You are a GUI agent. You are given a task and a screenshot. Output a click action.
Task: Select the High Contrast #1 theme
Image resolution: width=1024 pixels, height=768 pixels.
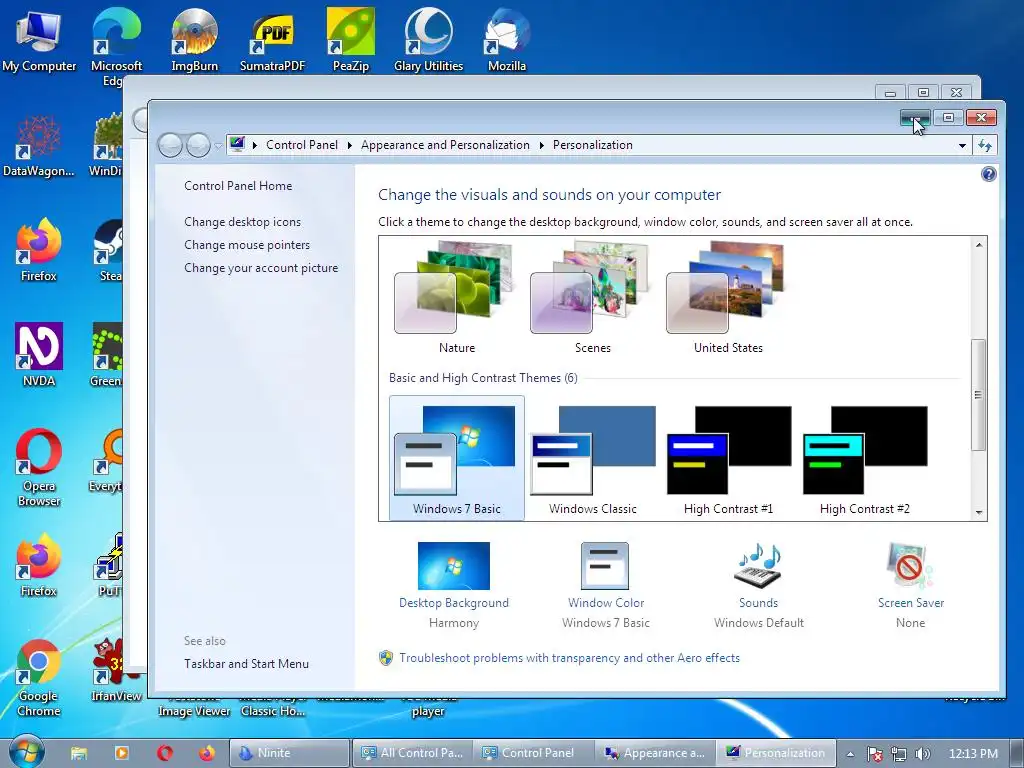click(728, 458)
